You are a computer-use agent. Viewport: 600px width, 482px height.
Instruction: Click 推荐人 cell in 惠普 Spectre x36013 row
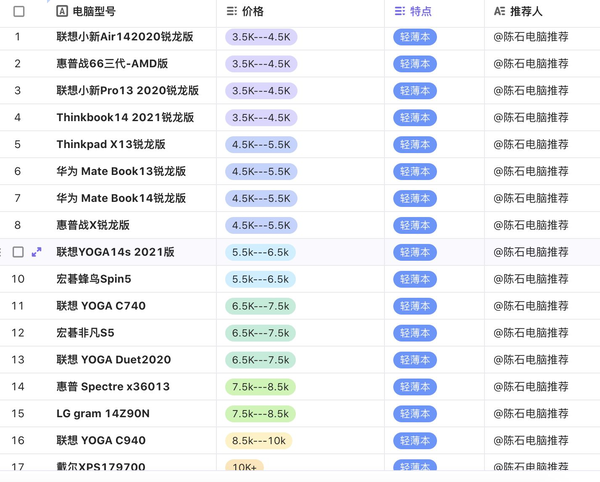click(x=542, y=387)
